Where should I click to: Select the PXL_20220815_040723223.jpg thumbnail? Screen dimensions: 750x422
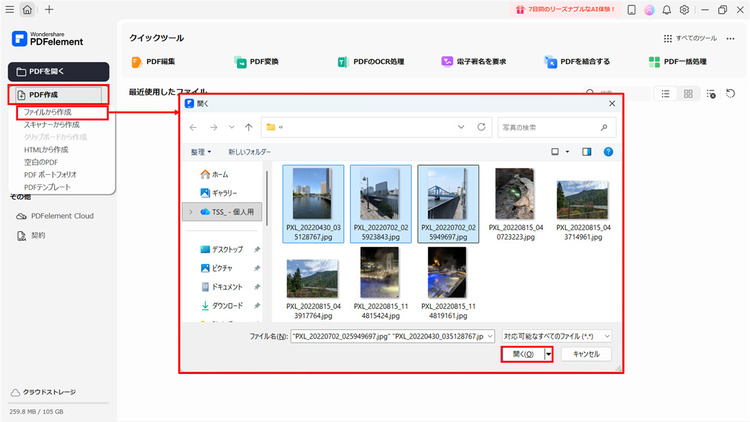[514, 195]
